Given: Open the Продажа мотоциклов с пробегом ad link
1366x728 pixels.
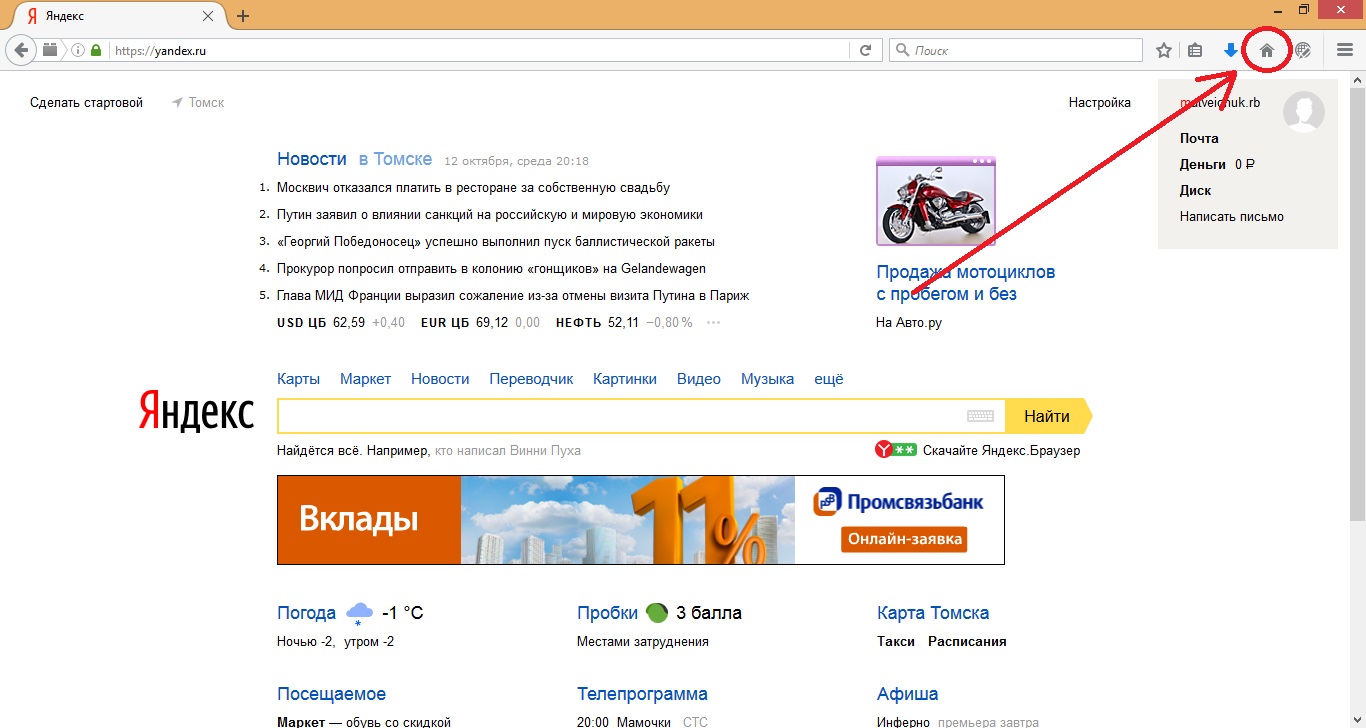Looking at the screenshot, I should coord(965,283).
